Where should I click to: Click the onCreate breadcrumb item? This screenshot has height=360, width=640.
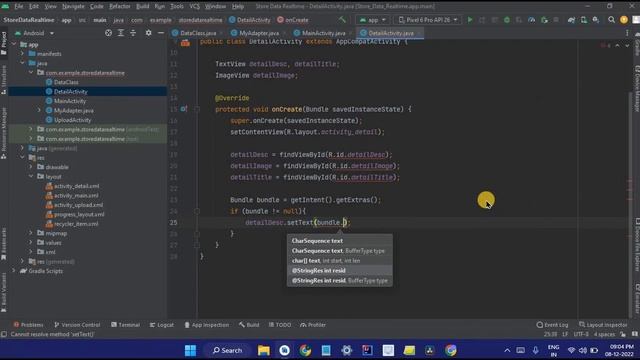[293, 20]
